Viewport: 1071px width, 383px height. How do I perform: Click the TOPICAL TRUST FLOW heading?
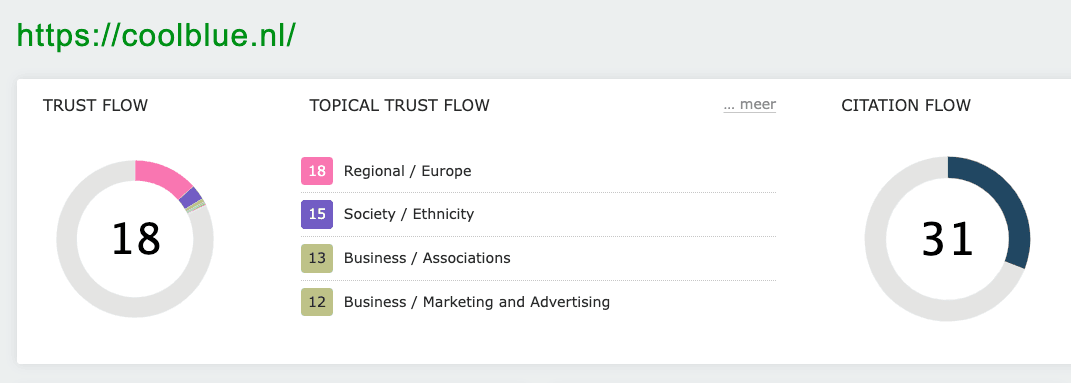[399, 105]
